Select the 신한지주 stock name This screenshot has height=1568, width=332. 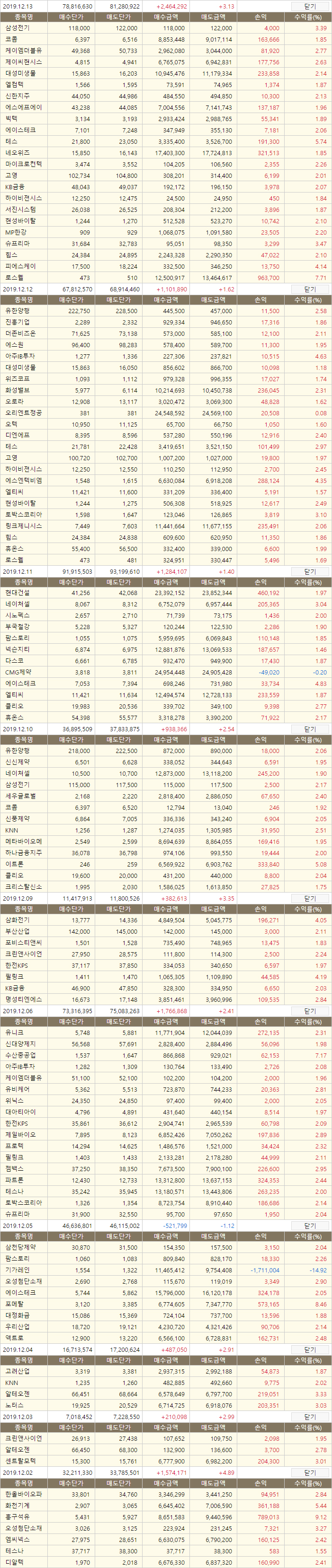pos(18,96)
